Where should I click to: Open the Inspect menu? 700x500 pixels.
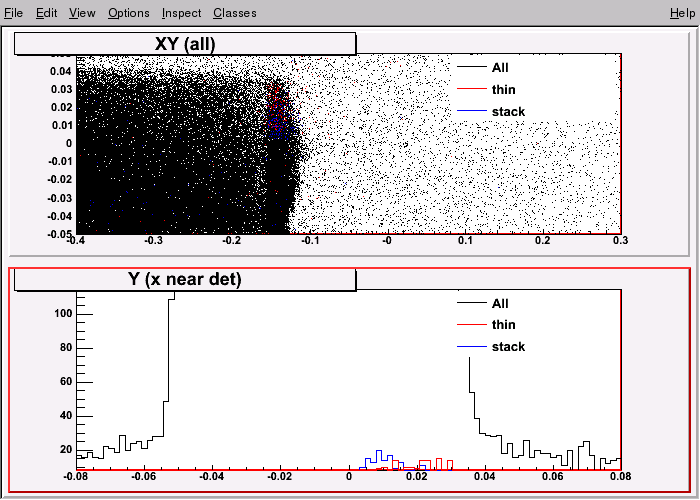point(181,13)
